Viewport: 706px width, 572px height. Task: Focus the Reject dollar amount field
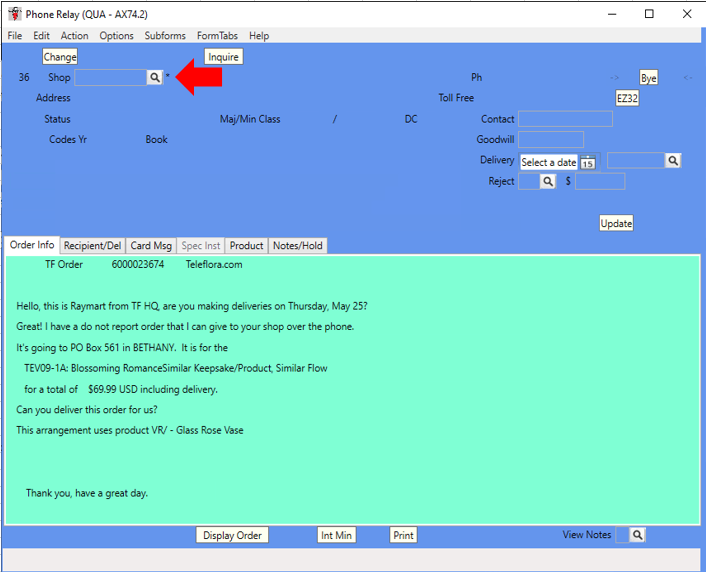(600, 182)
